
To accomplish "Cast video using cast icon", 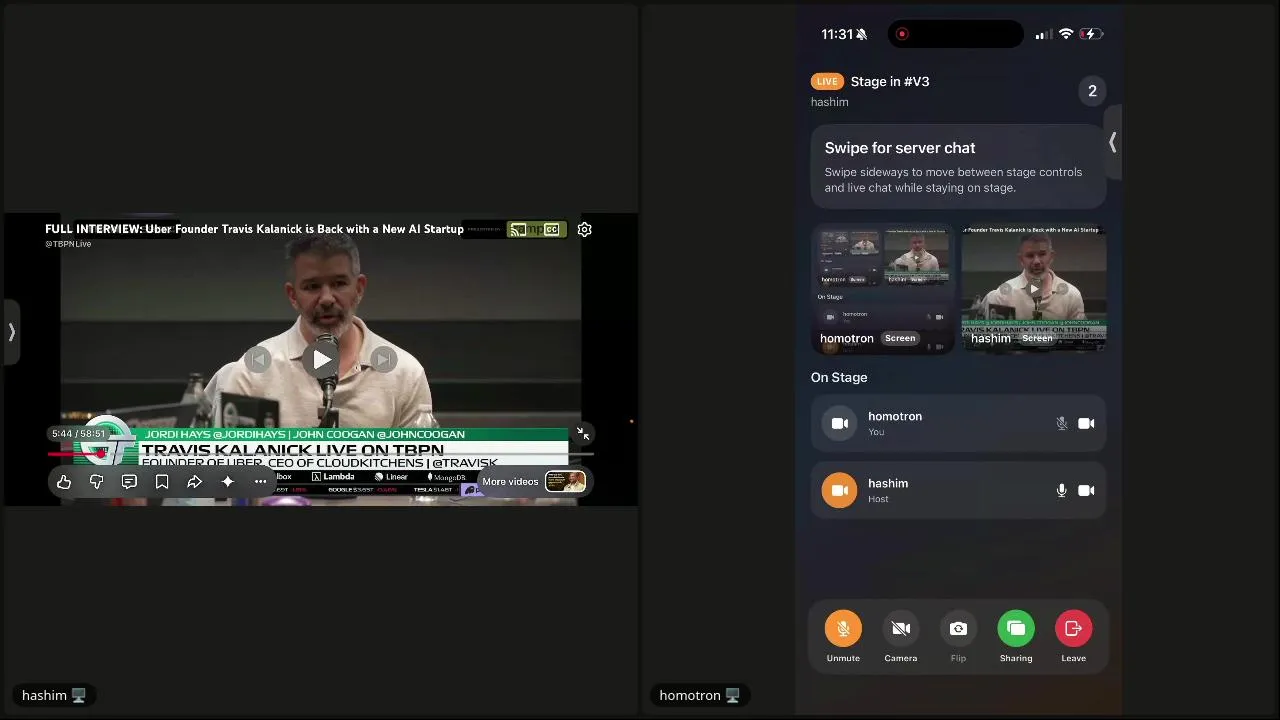I will (517, 230).
